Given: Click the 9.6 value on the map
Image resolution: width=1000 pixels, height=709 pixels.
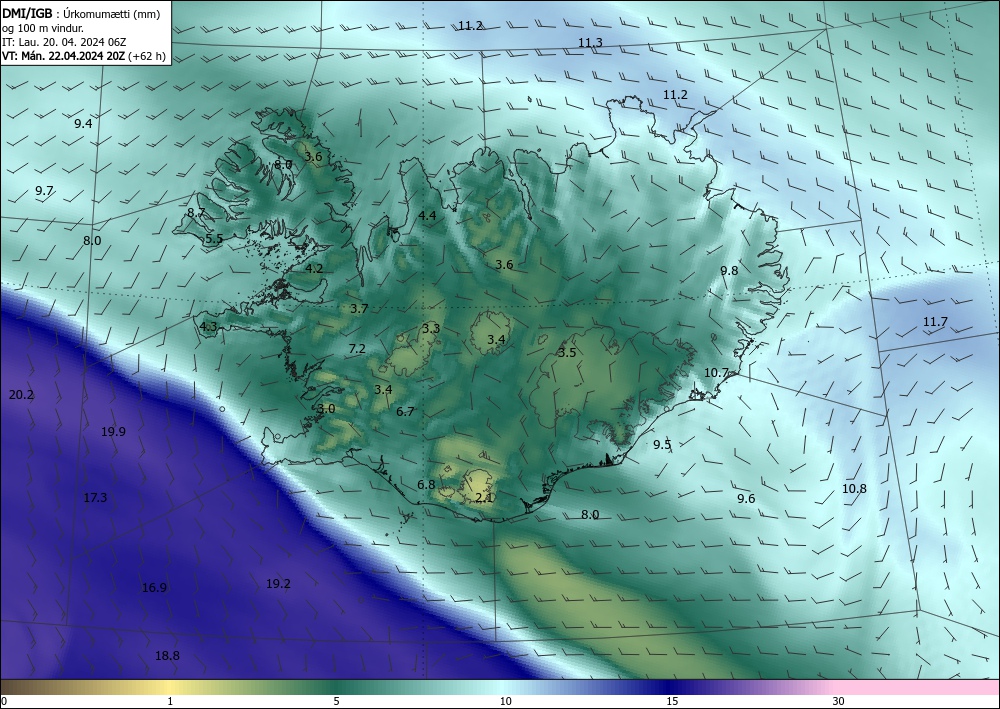Looking at the screenshot, I should click(746, 499).
